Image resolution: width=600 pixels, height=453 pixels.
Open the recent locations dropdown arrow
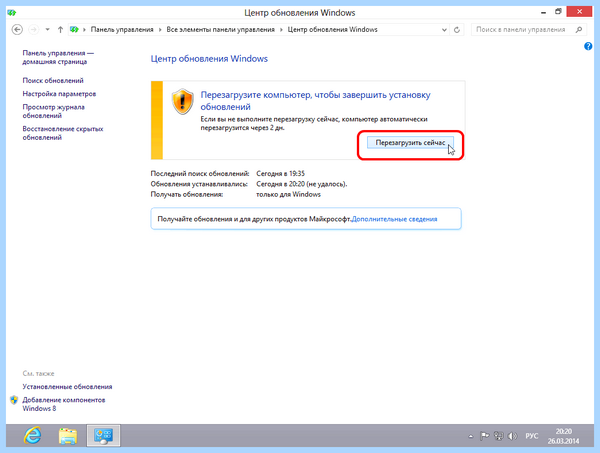(47, 29)
